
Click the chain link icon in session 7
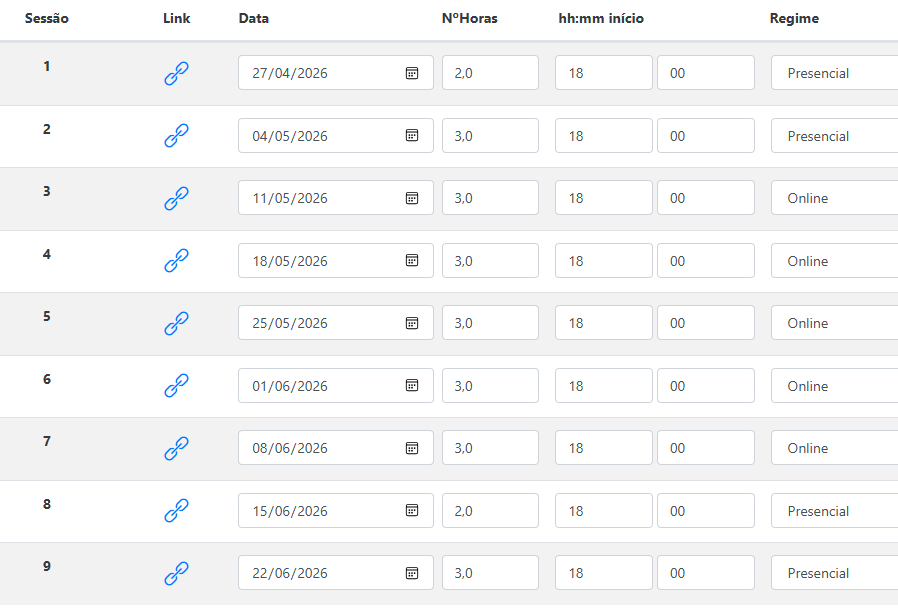point(176,448)
